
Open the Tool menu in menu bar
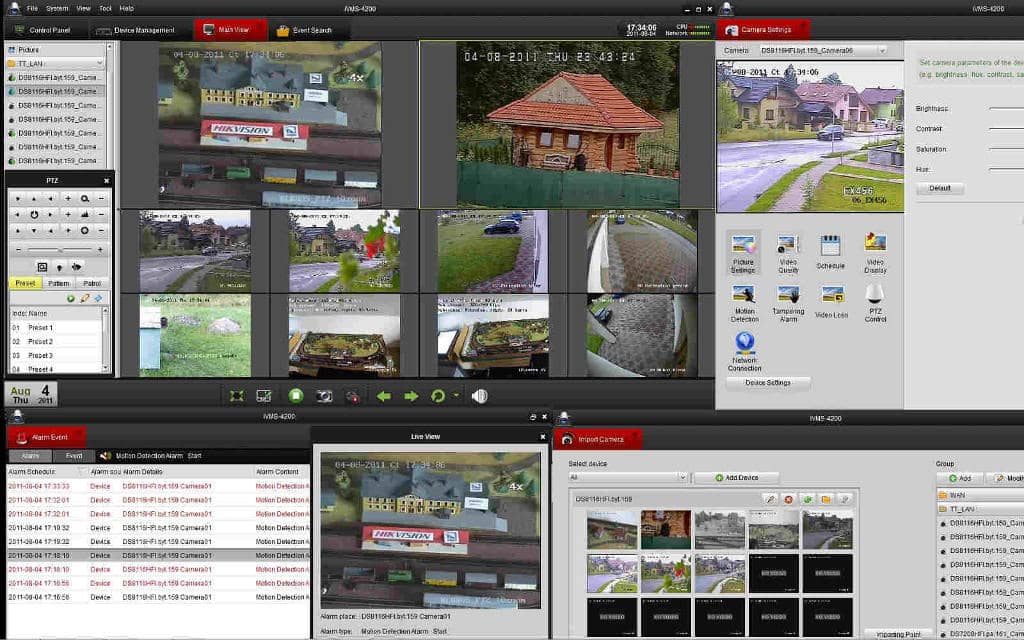pos(105,8)
